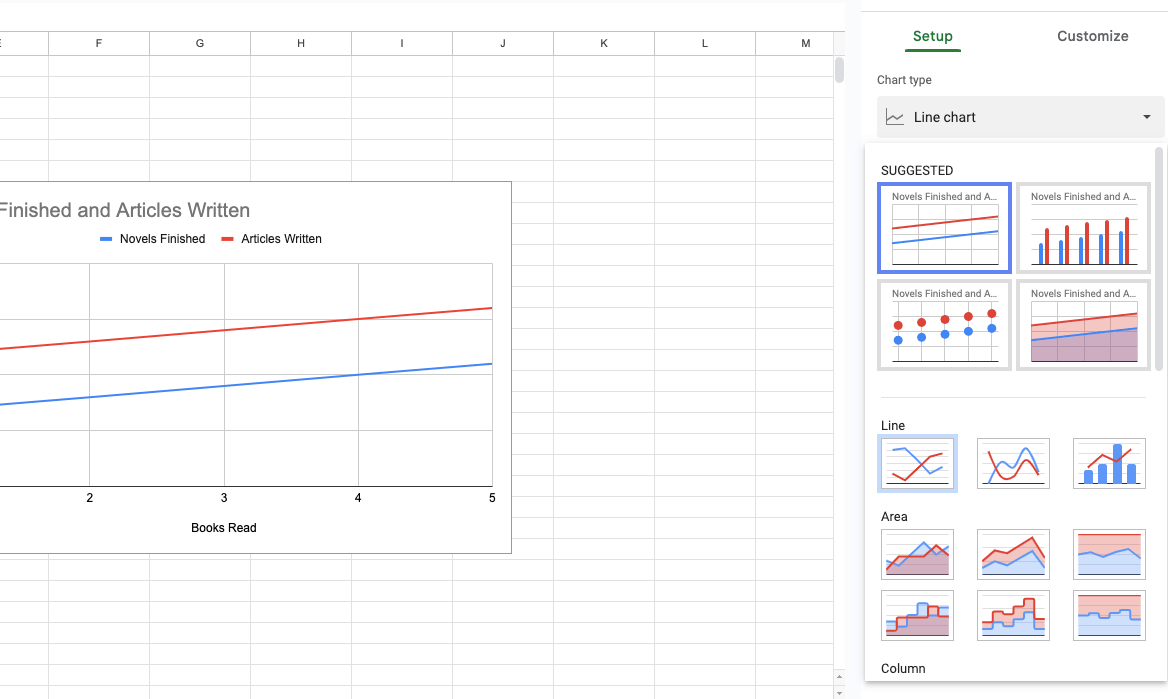This screenshot has width=1168, height=699.
Task: Select the stacked area chart icon
Action: [x=1013, y=554]
